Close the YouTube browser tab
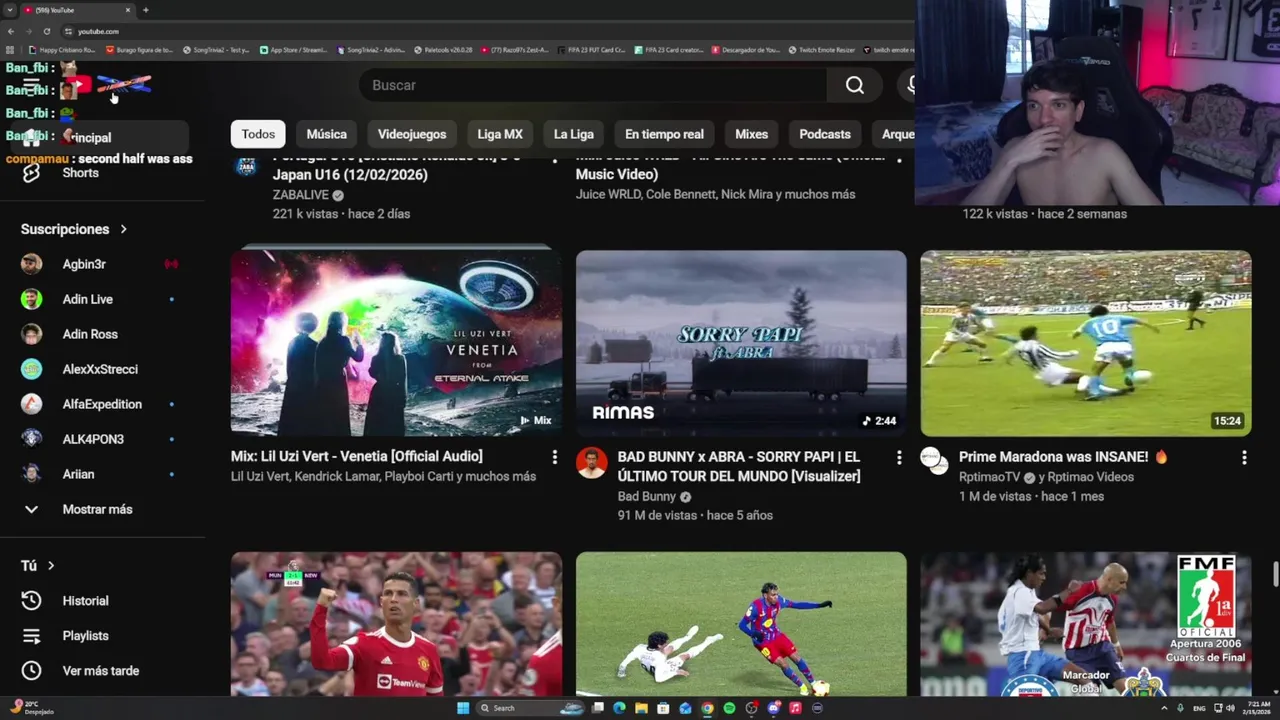The width and height of the screenshot is (1280, 720). pos(128,10)
